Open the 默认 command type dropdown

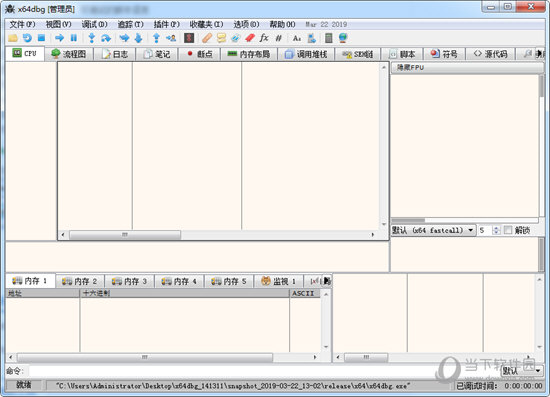pos(522,371)
